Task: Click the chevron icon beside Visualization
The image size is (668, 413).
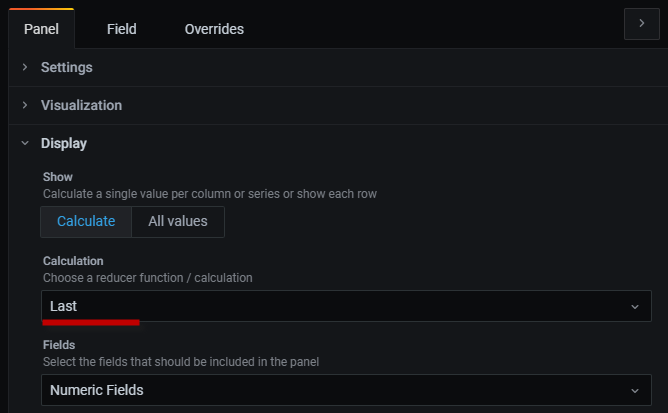Action: tap(25, 105)
